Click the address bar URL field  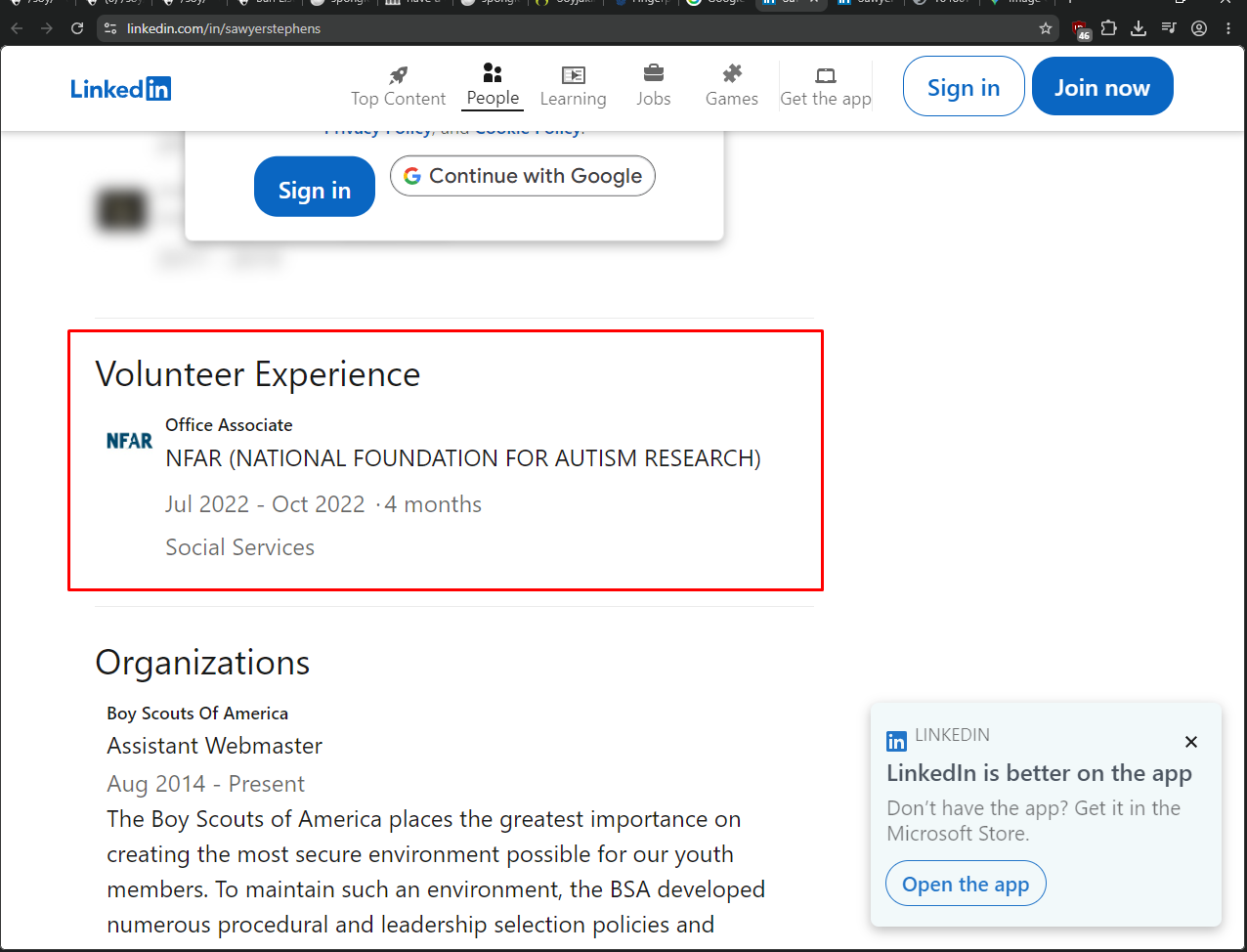577,28
